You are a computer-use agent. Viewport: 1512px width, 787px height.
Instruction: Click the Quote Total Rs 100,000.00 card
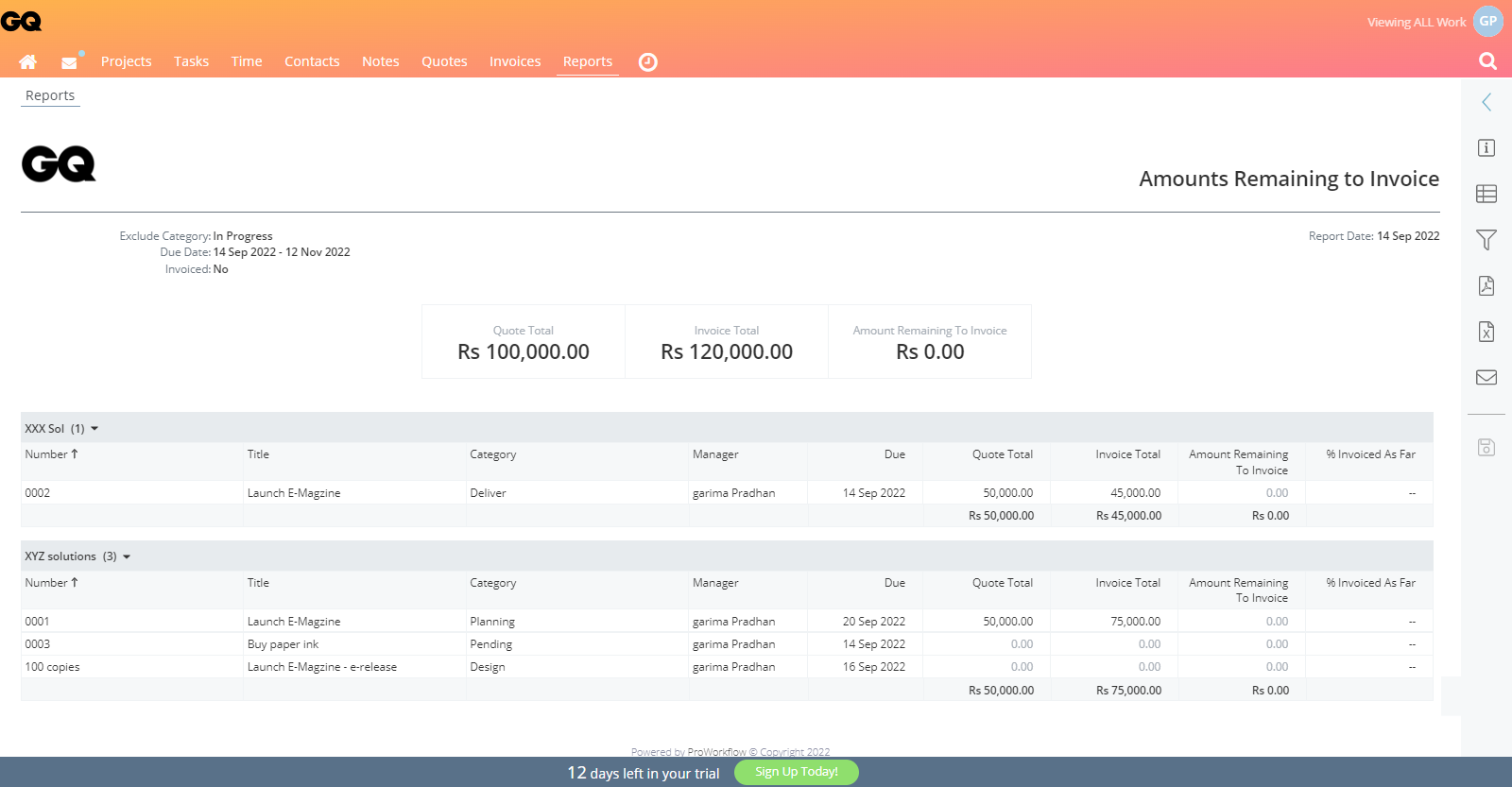click(x=524, y=342)
